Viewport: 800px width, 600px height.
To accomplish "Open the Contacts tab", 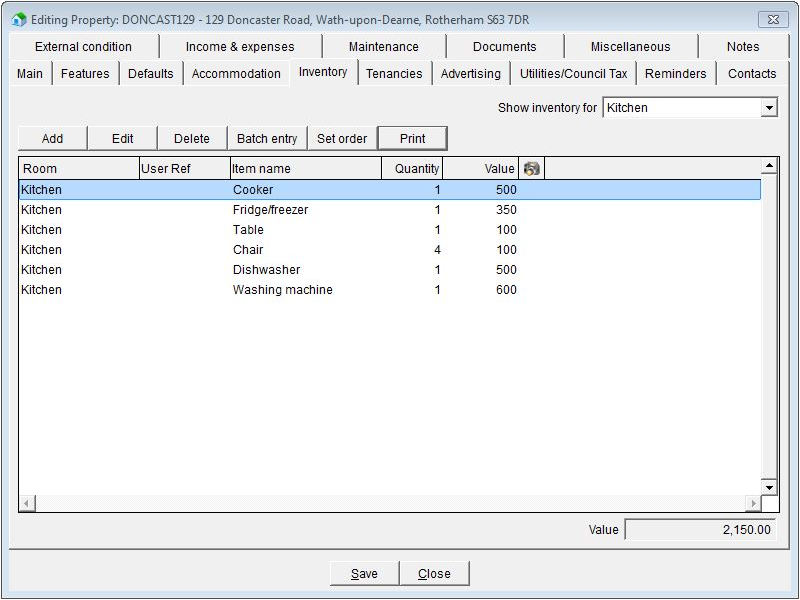I will coord(752,73).
